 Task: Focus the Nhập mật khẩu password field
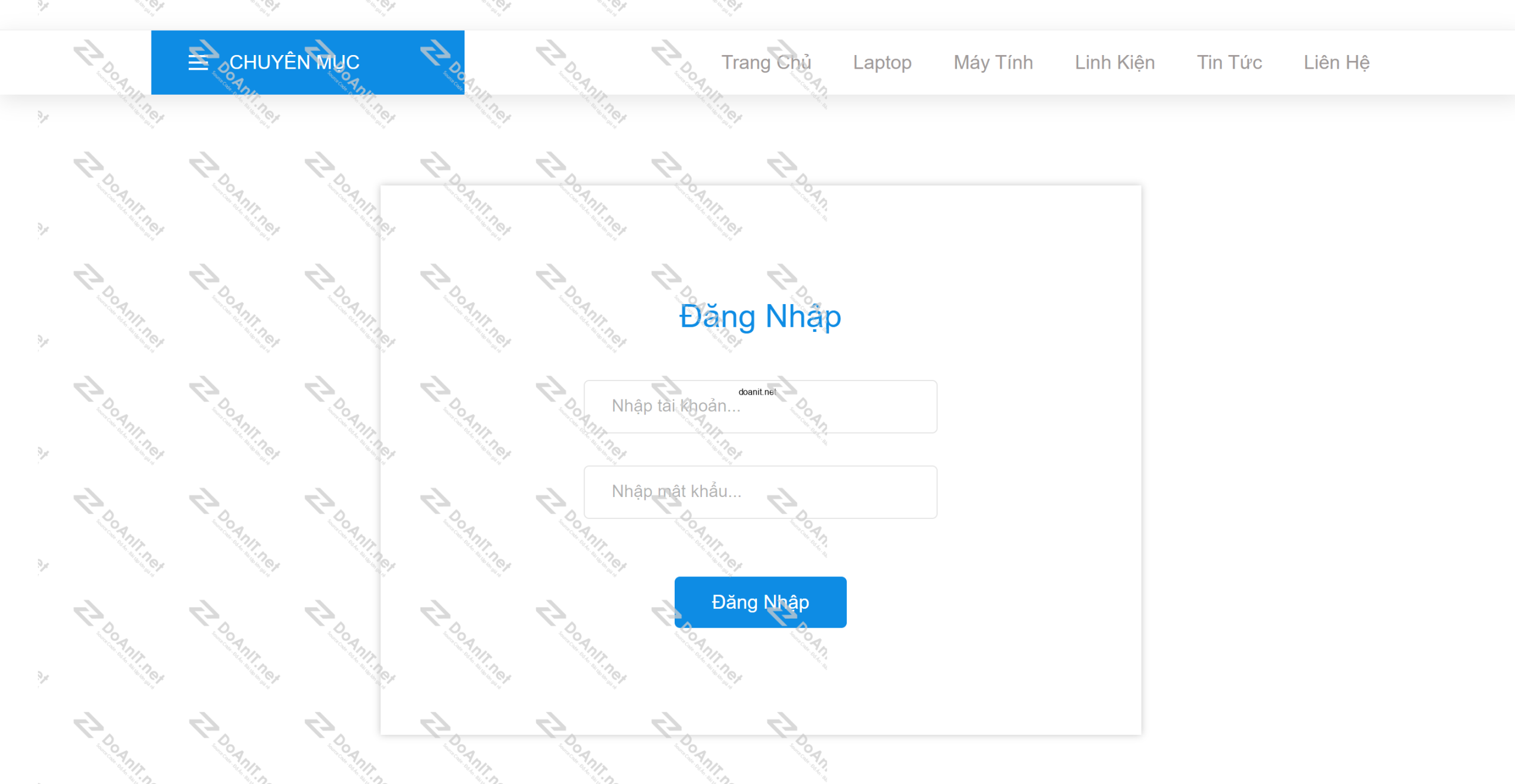coord(760,492)
